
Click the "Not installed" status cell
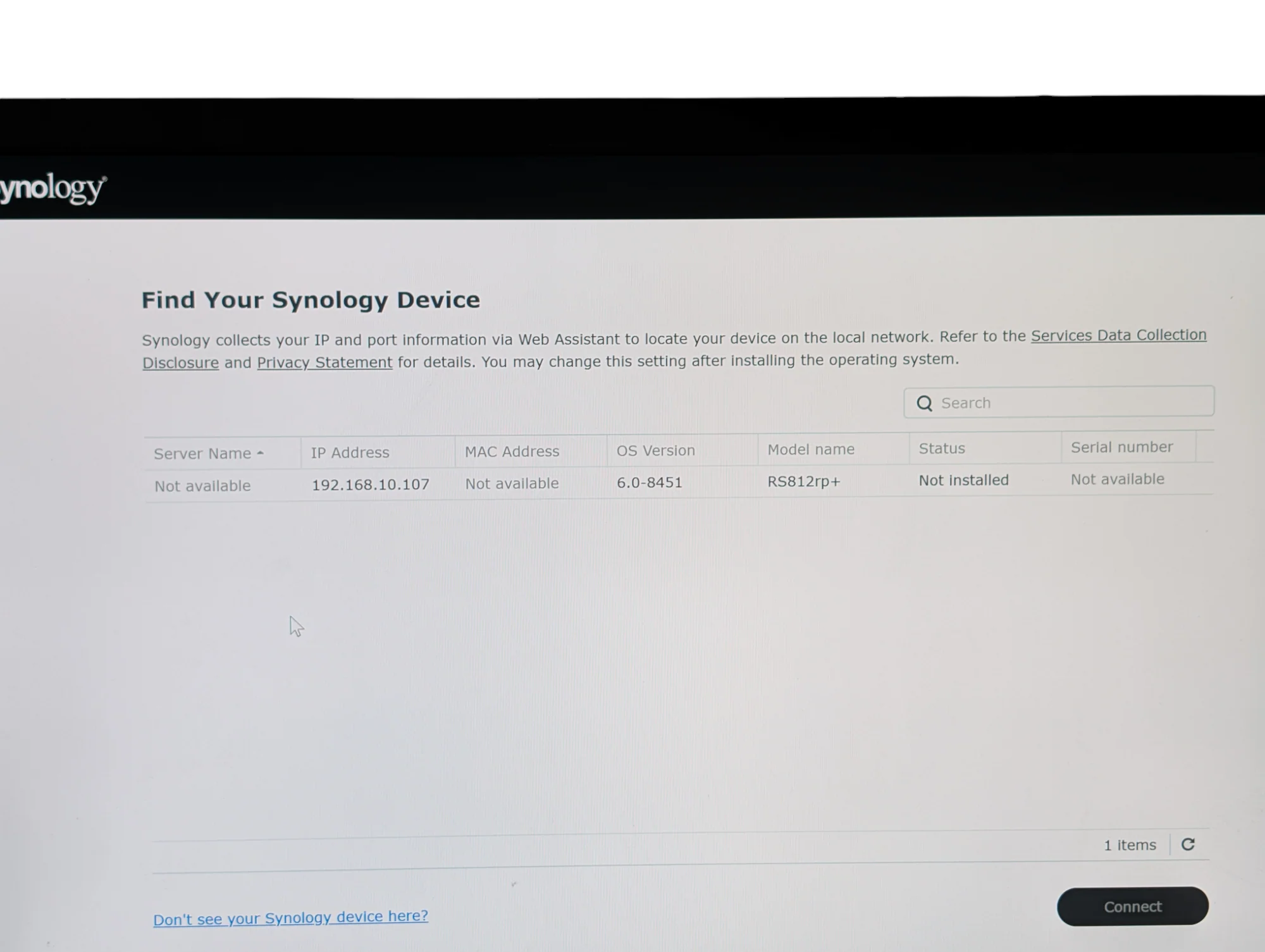(x=964, y=480)
